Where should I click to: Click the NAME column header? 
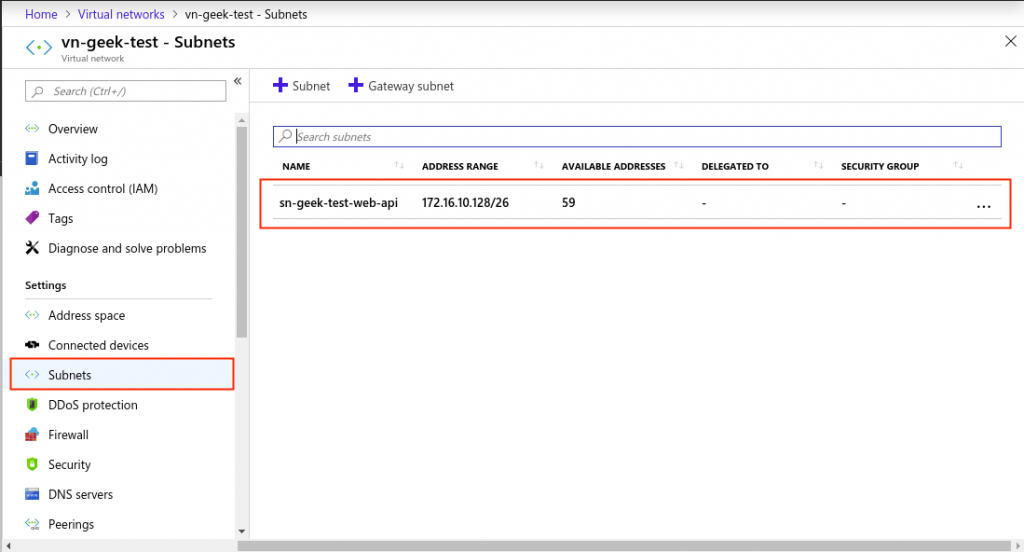click(296, 166)
